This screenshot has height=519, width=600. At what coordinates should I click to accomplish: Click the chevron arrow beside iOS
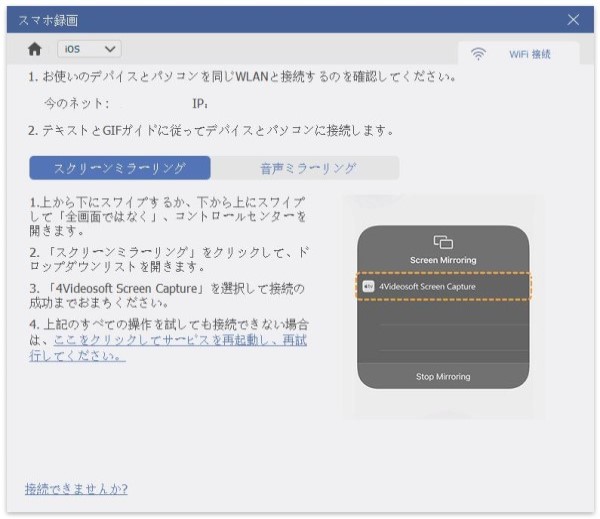pyautogui.click(x=110, y=48)
